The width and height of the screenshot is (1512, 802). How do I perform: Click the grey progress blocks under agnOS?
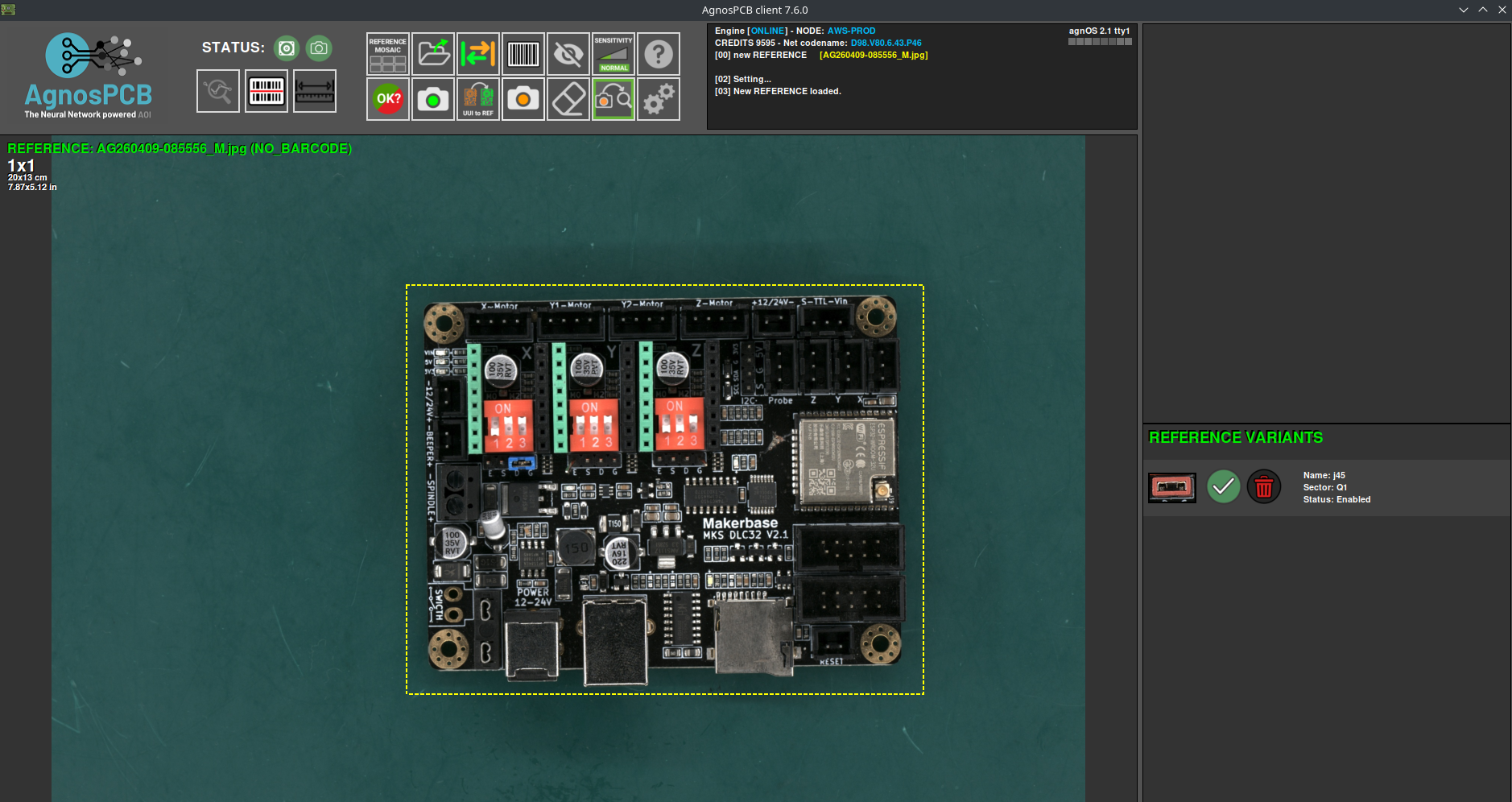(1100, 42)
